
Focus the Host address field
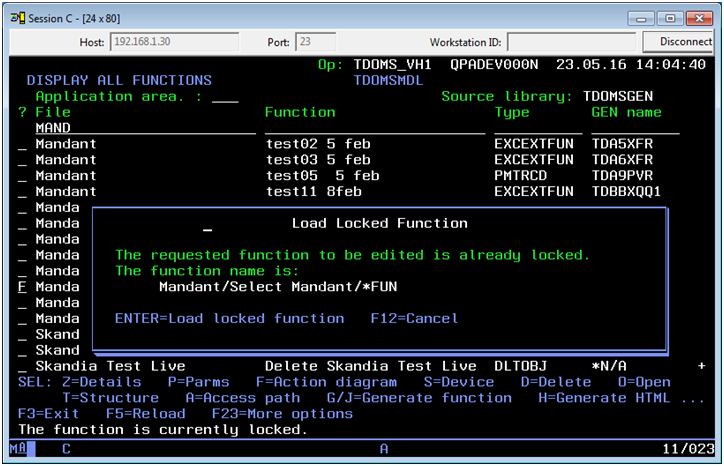coord(174,42)
